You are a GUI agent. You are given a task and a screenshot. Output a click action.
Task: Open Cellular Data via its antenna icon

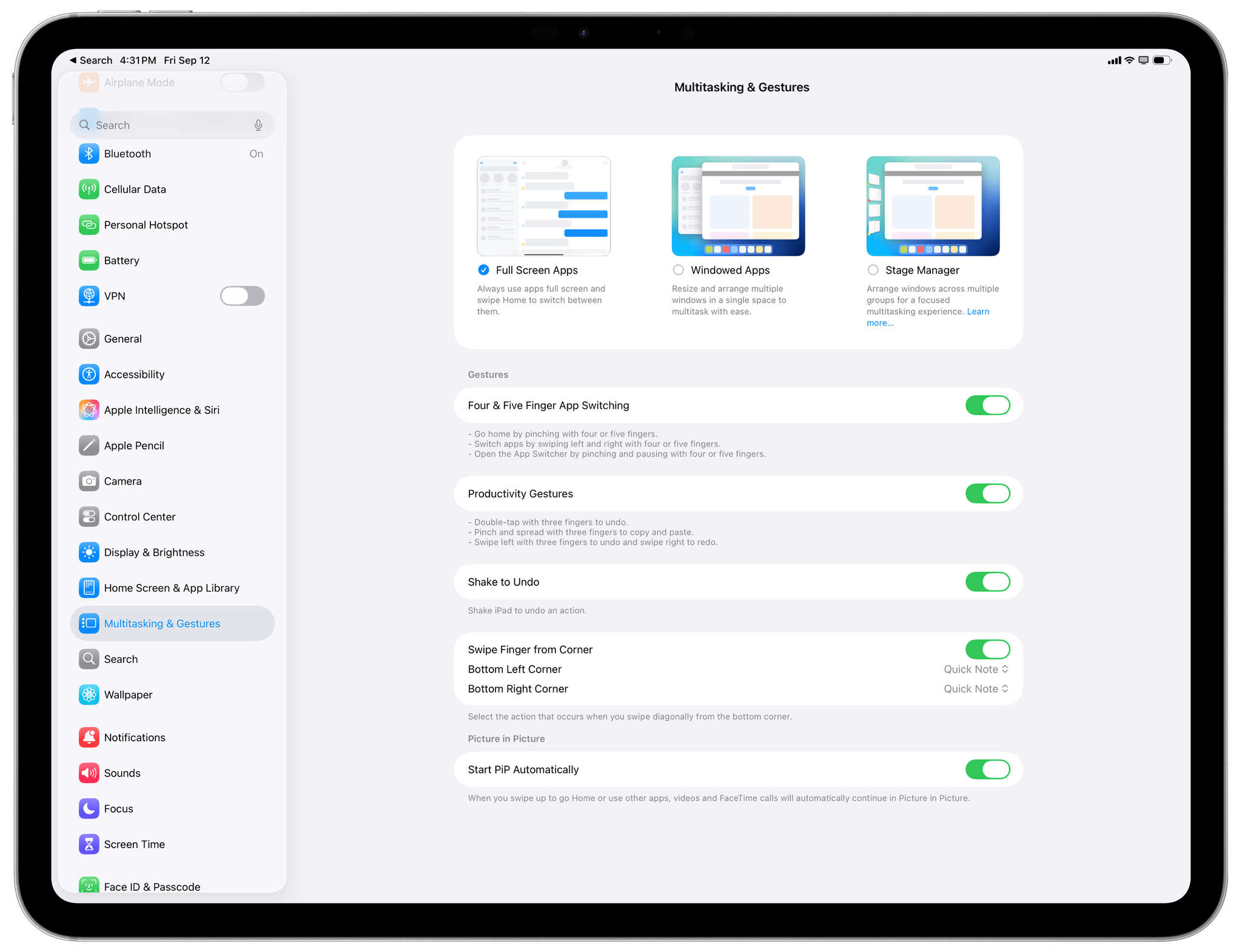pyautogui.click(x=89, y=189)
